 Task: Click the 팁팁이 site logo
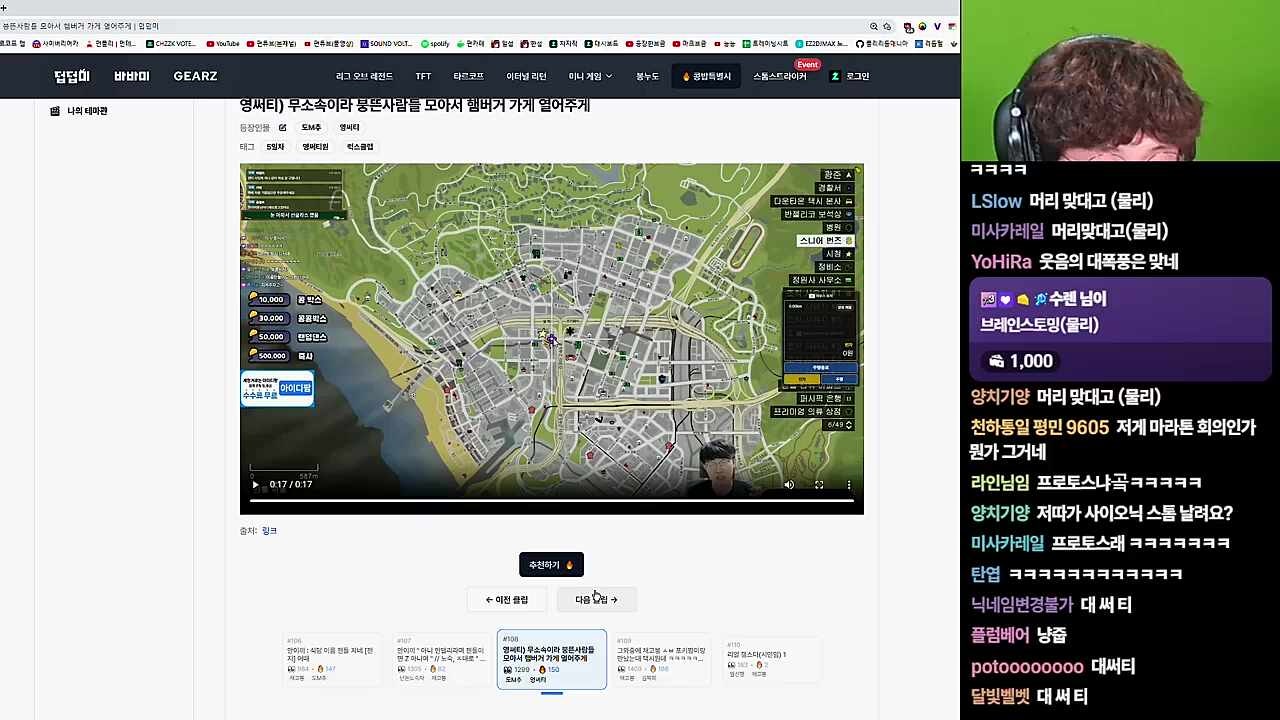72,76
